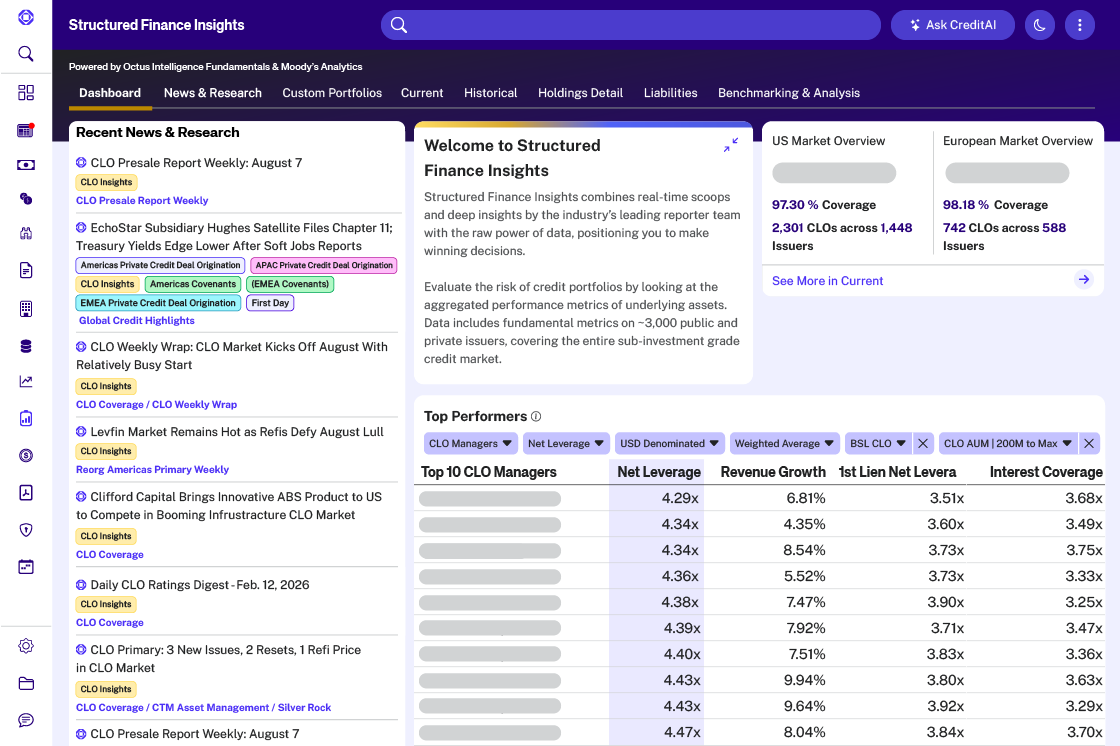Select the shield keyhole icon in sidebar

point(26,529)
